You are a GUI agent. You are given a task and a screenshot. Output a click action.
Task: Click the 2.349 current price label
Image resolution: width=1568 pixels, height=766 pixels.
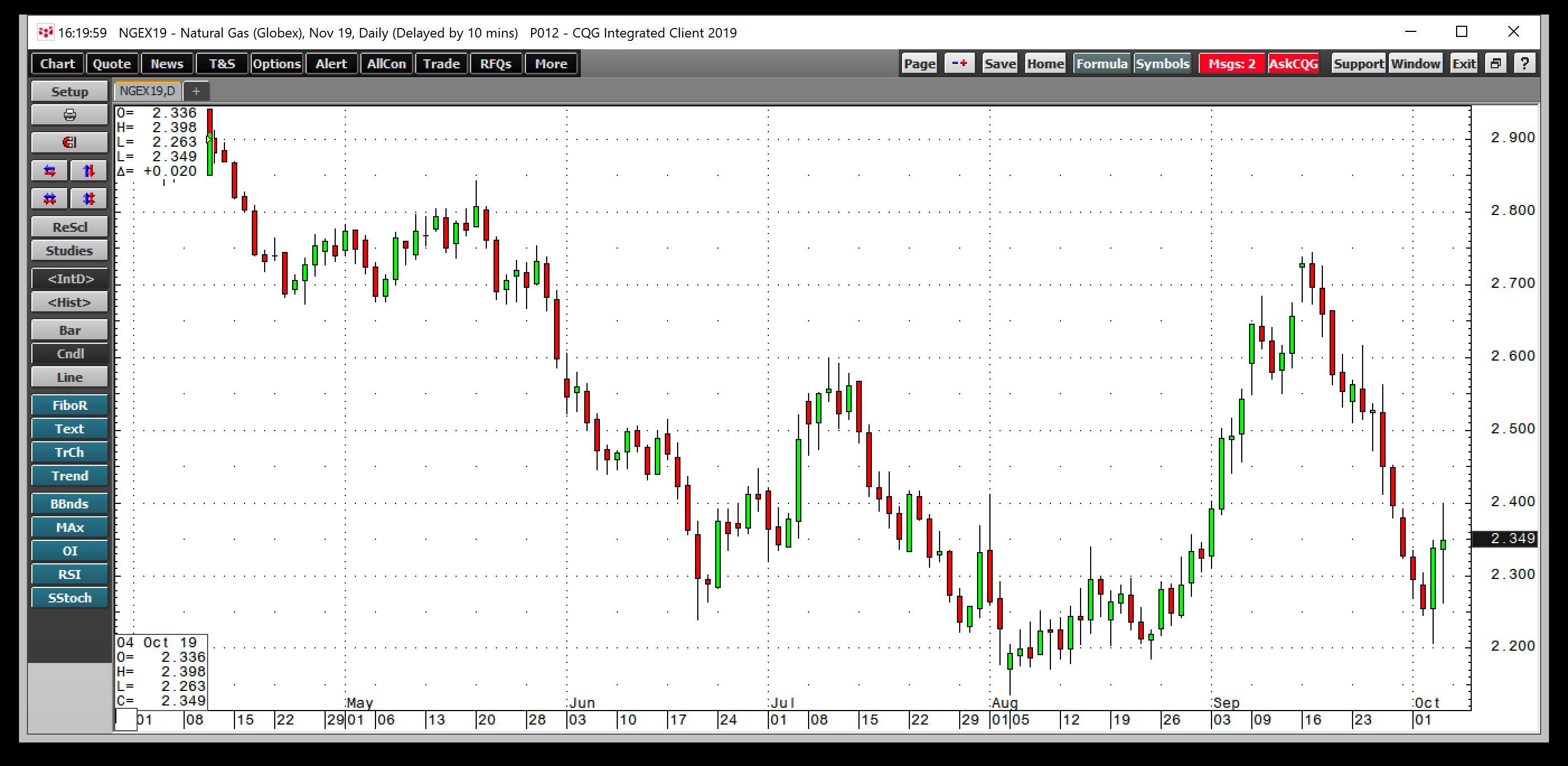click(1504, 539)
